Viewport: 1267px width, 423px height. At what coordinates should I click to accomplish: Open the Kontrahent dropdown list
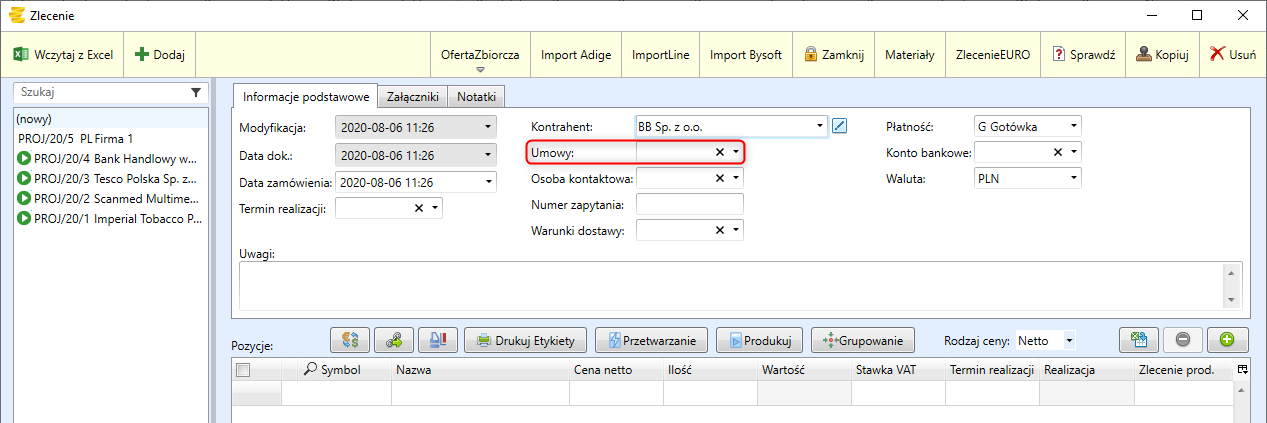click(820, 126)
